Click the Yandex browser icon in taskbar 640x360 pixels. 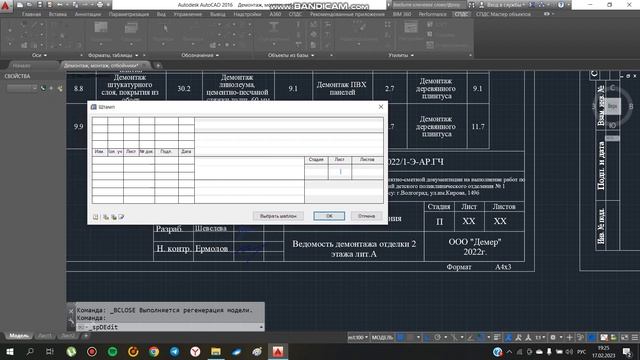click(196, 351)
